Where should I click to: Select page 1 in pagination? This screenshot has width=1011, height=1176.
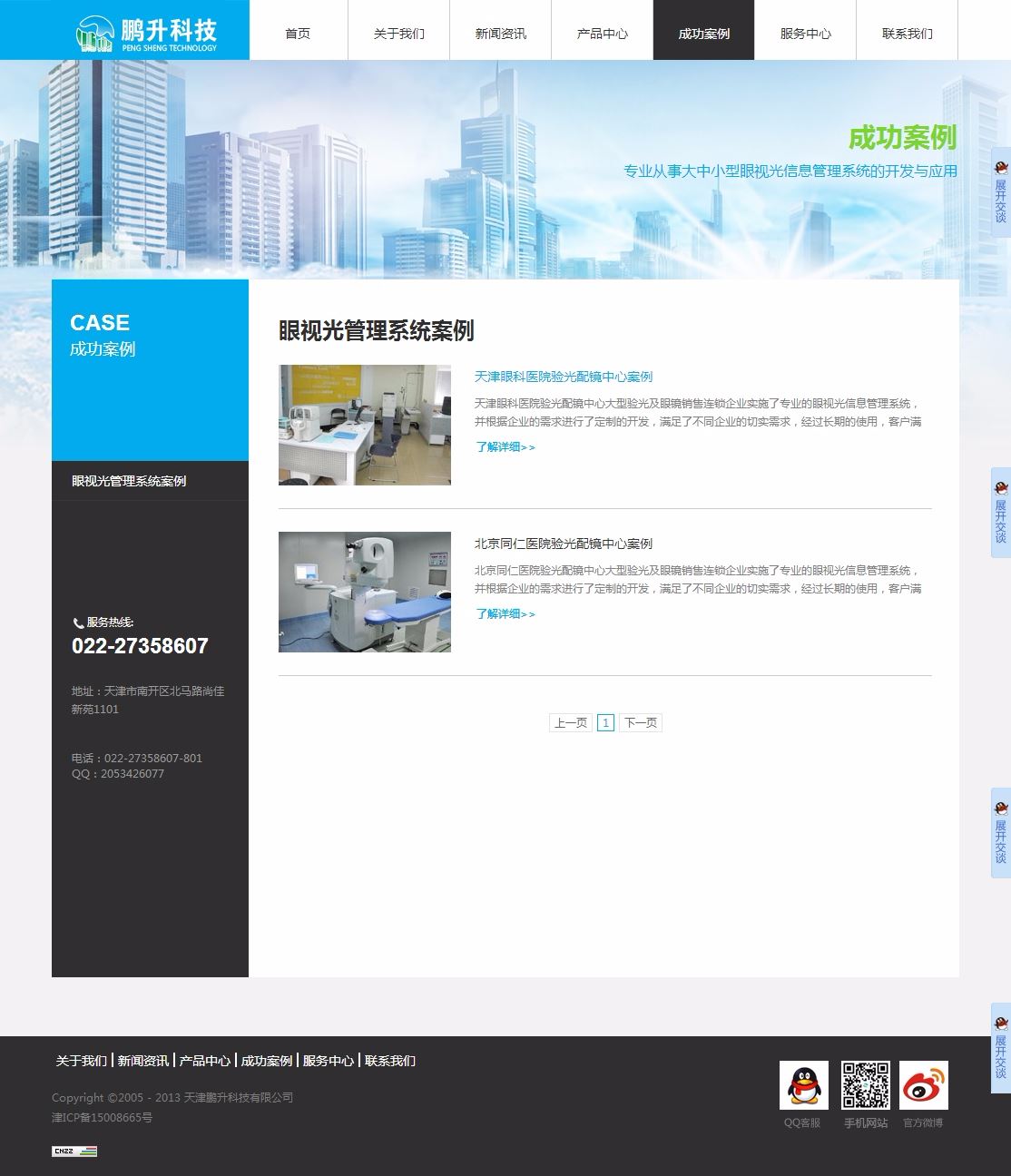(606, 723)
